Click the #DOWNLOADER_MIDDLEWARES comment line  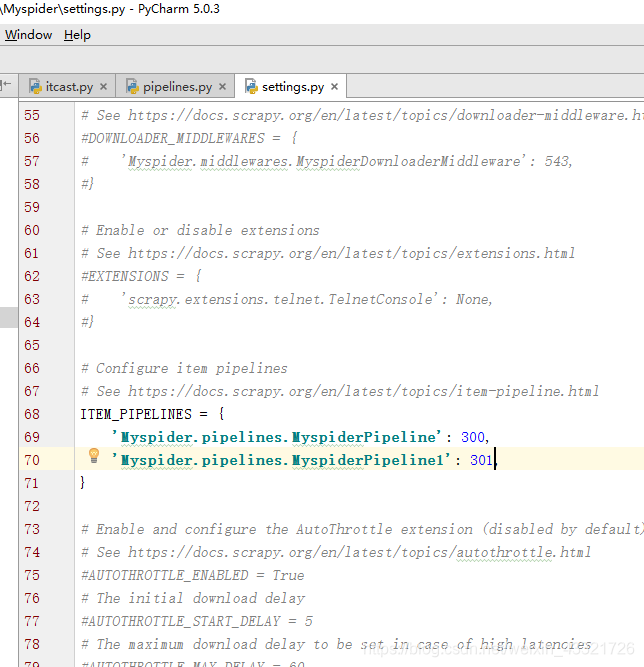coord(189,138)
